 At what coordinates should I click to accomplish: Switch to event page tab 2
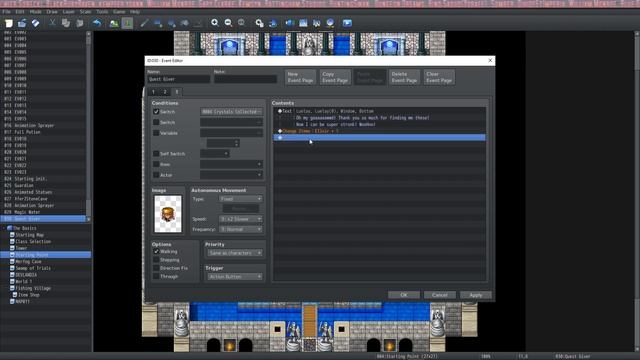165,92
